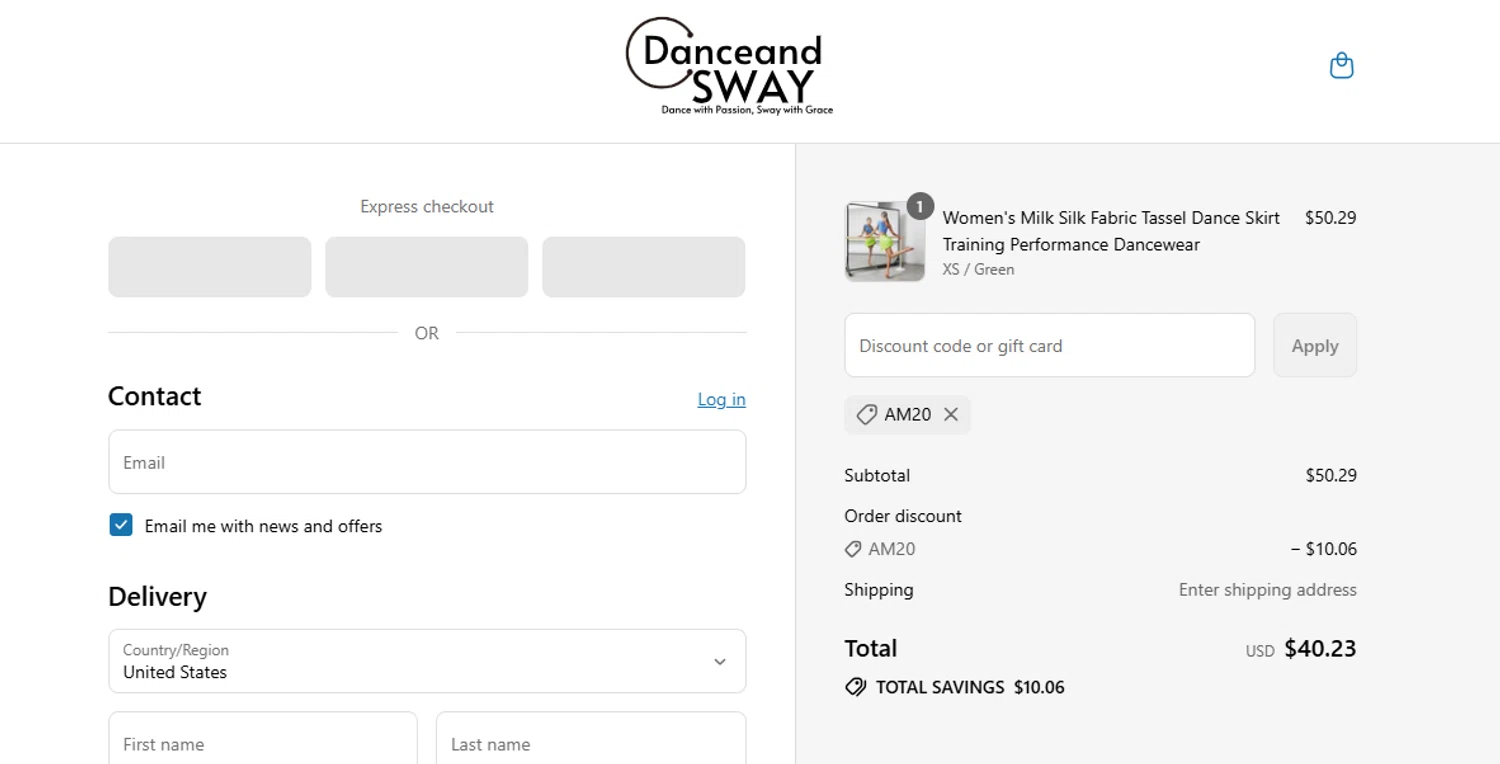
Task: Click the Contact section heading
Action: 154,396
